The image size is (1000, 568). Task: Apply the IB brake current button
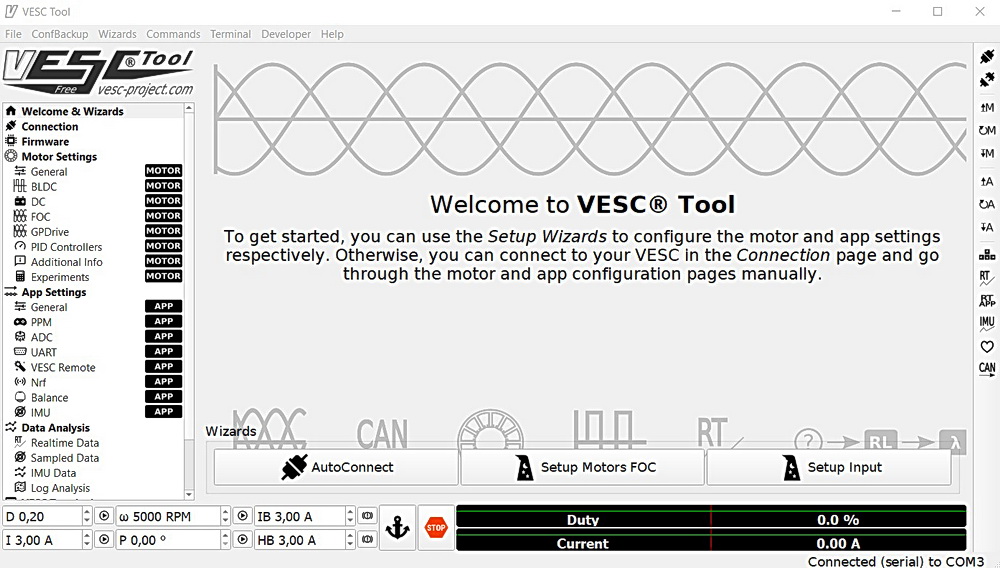[x=367, y=516]
